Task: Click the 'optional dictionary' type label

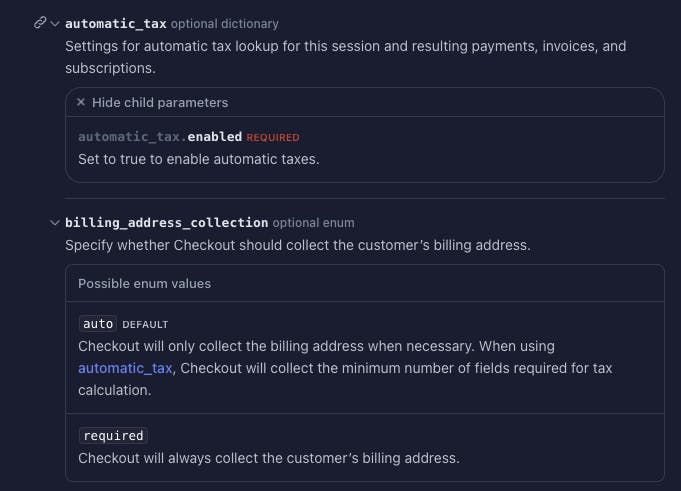Action: click(225, 23)
